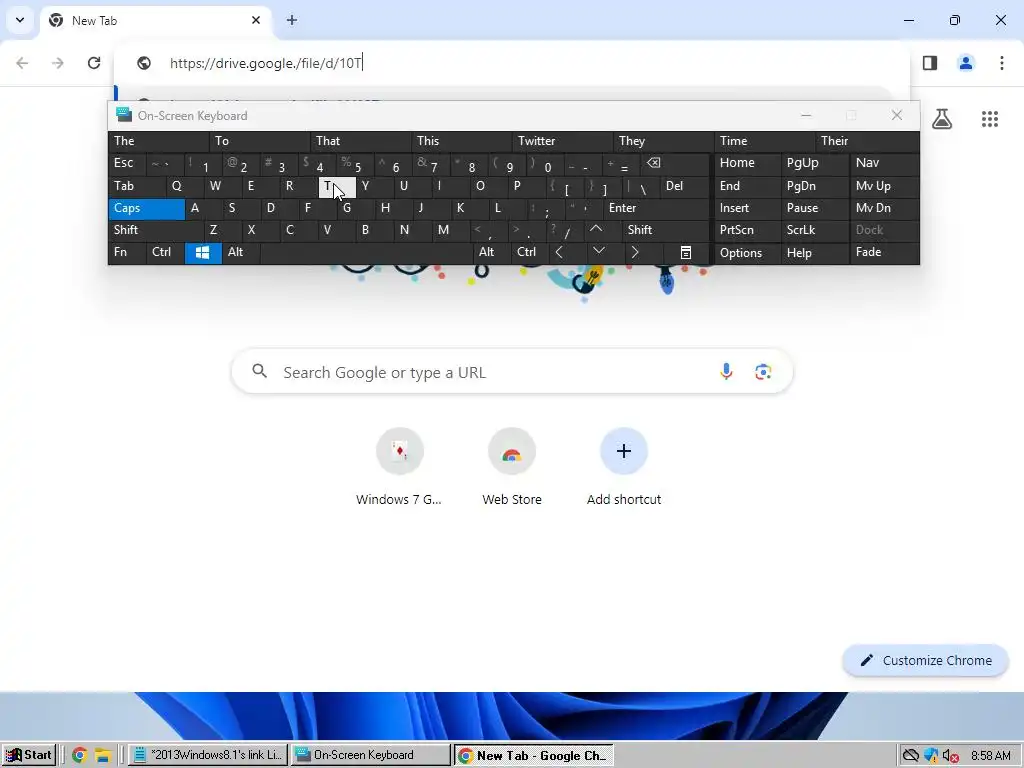Image resolution: width=1024 pixels, height=768 pixels.
Task: Click the Esc key
Action: coord(127,163)
